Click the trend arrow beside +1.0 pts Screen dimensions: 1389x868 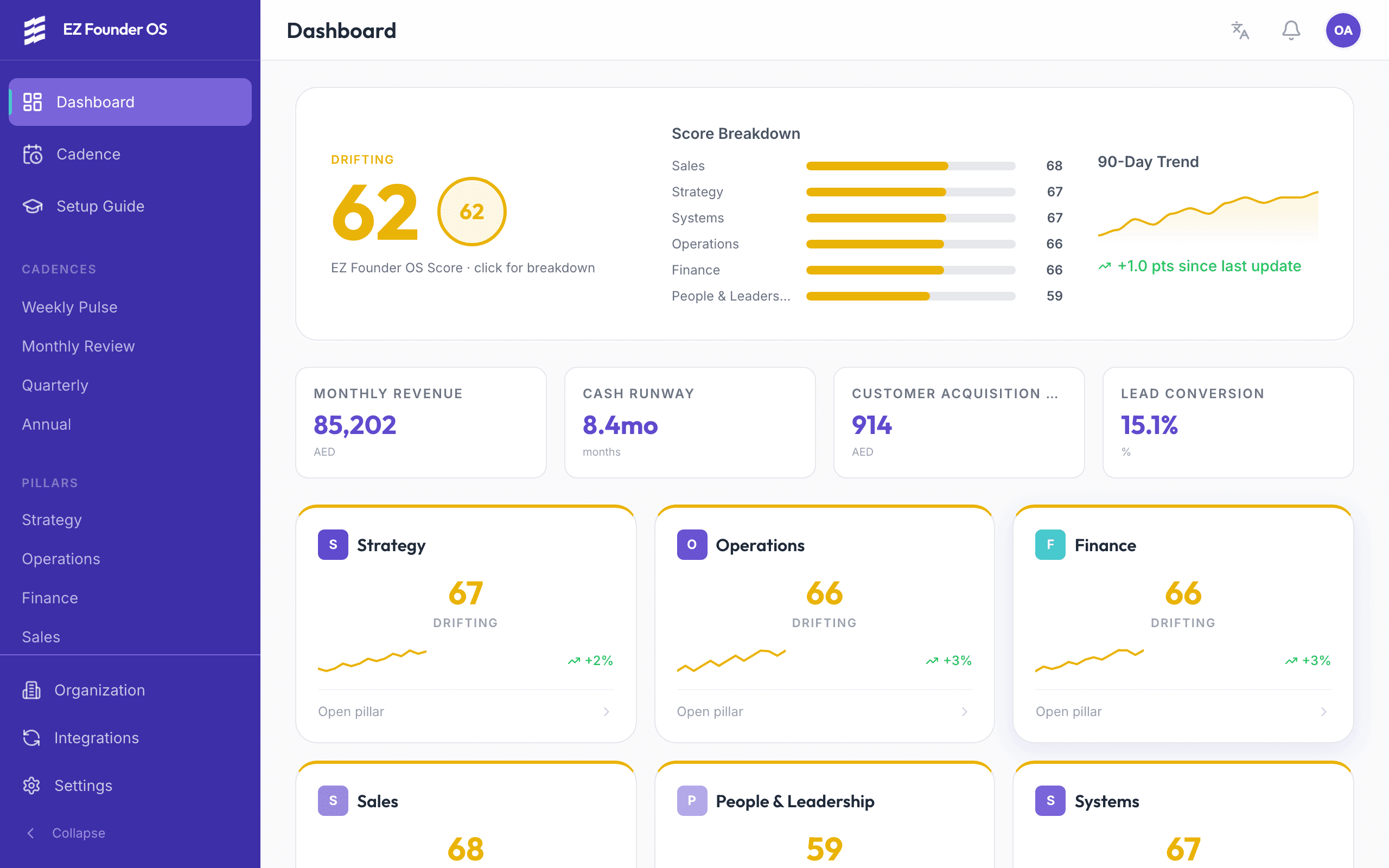point(1105,266)
